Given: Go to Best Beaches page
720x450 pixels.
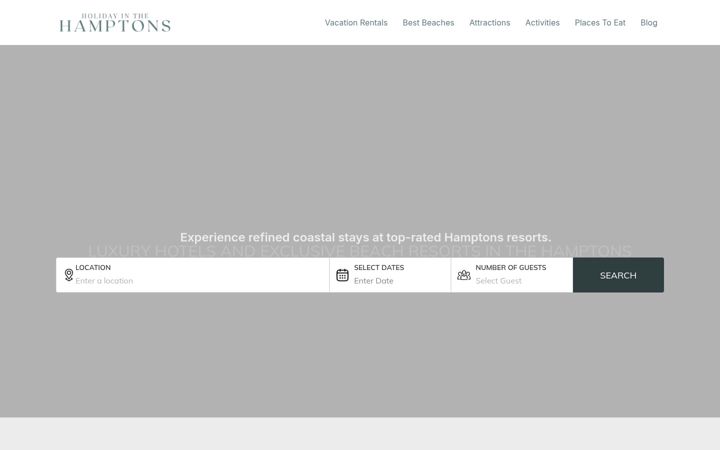Looking at the screenshot, I should click(x=428, y=22).
